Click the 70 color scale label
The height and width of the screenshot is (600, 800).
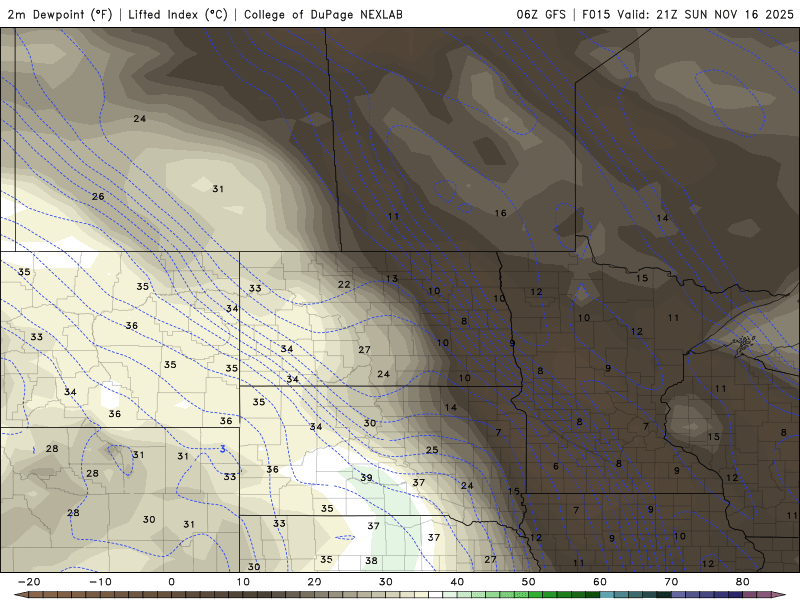[671, 582]
